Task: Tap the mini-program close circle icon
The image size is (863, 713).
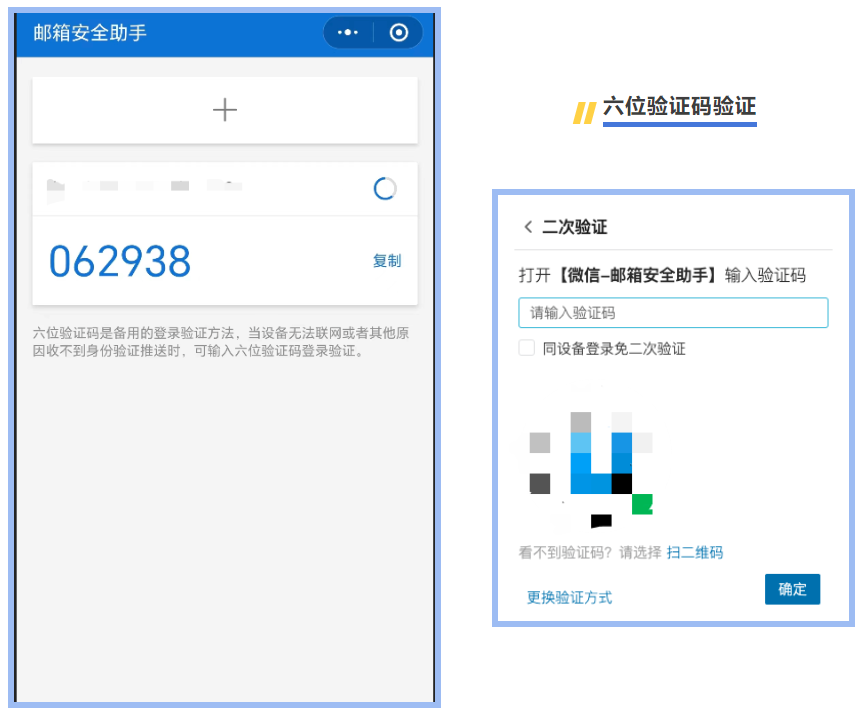Action: coord(399,33)
